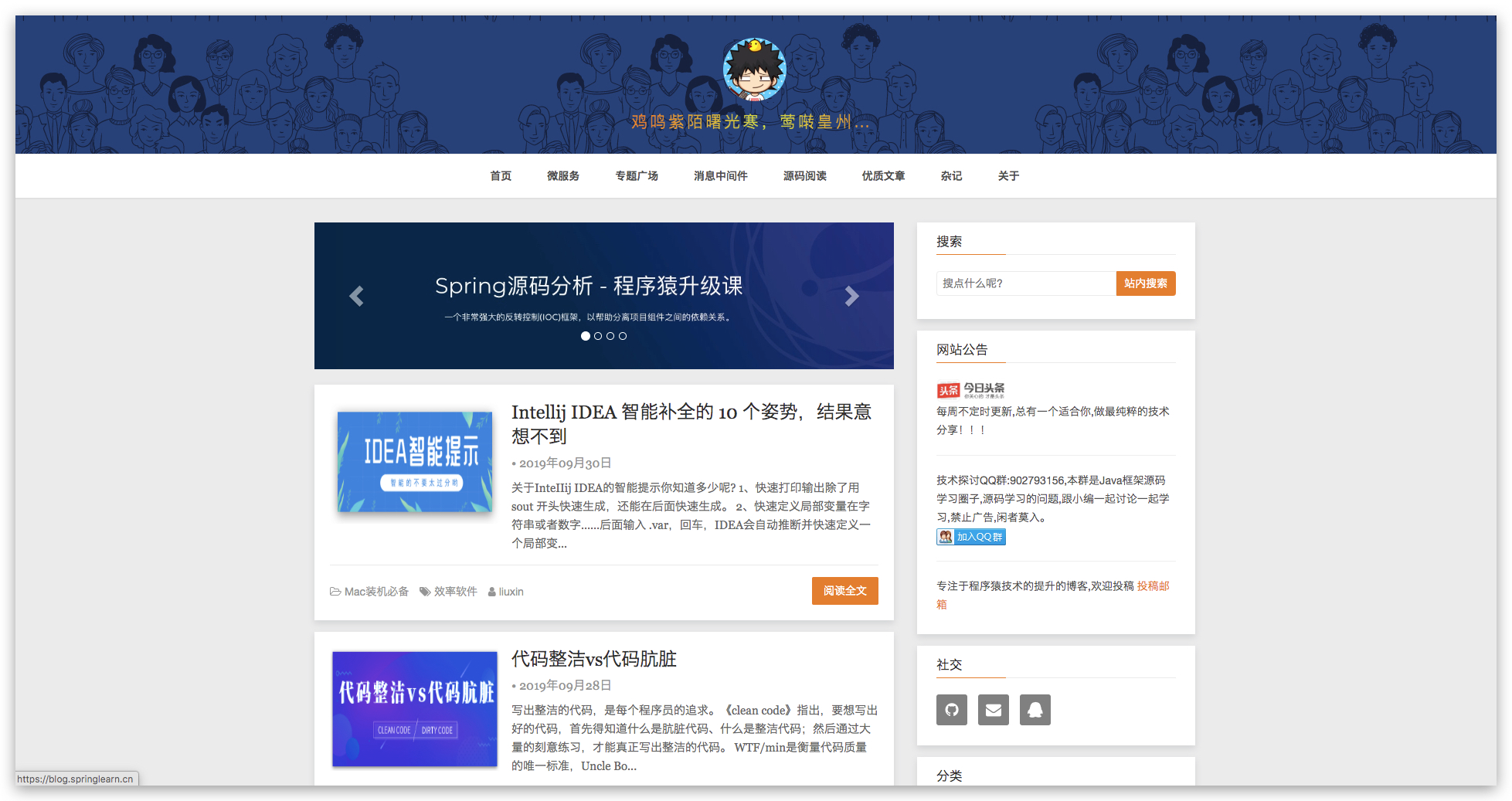Click the author icon beside liuxin
Viewport: 1512px width, 801px height.
point(492,591)
